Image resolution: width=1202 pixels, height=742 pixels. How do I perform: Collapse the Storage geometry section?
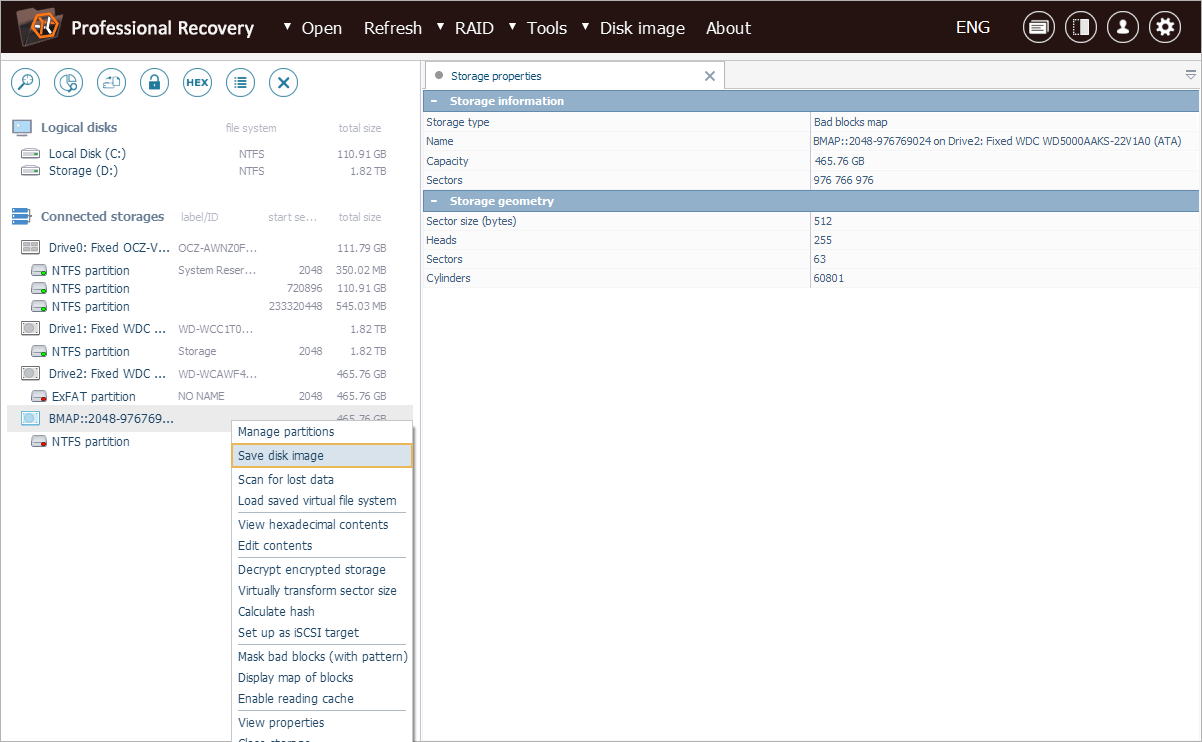pyautogui.click(x=433, y=201)
